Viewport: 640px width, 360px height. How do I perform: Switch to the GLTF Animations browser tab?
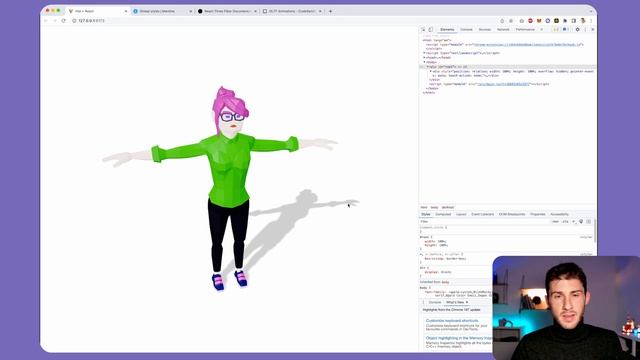(291, 11)
